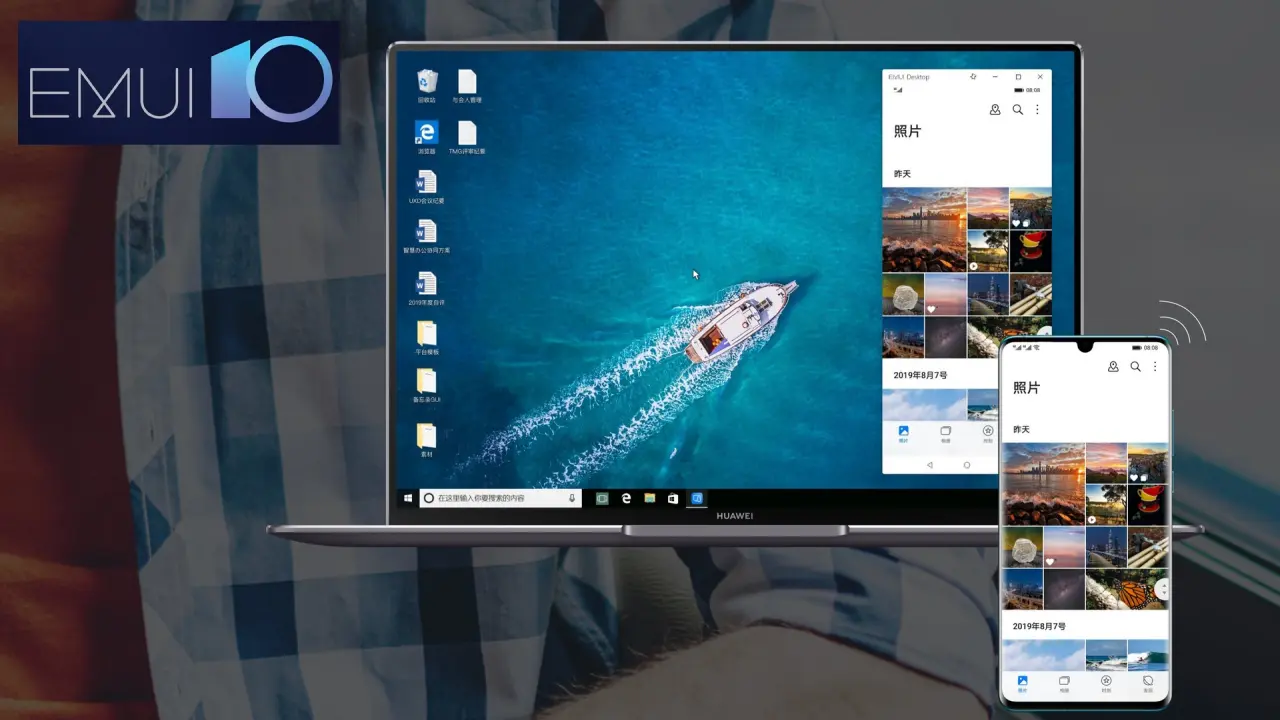The height and width of the screenshot is (720, 1280).
Task: Pin the EMUI Desktop window on top
Action: pyautogui.click(x=974, y=76)
